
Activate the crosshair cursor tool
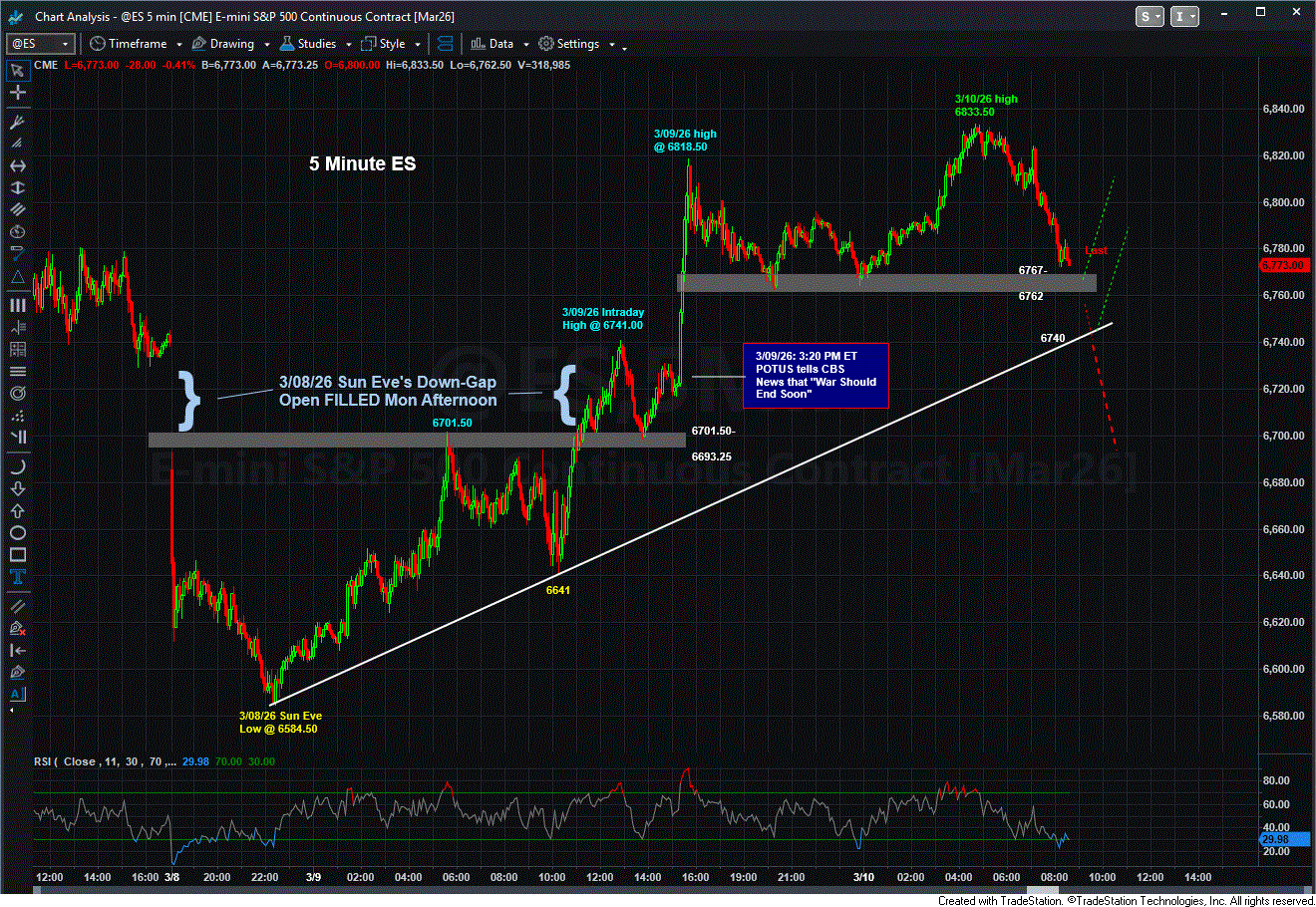[x=17, y=93]
